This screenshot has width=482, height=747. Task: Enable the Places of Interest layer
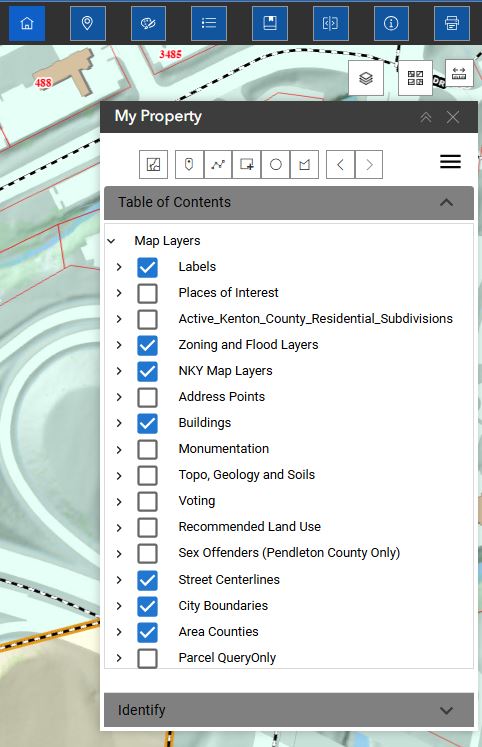(147, 293)
